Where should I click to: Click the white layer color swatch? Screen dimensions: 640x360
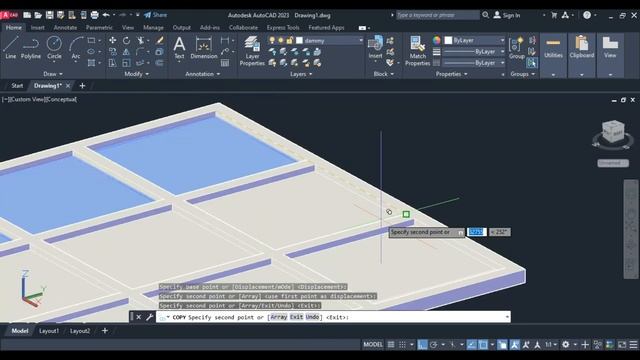[x=299, y=40]
